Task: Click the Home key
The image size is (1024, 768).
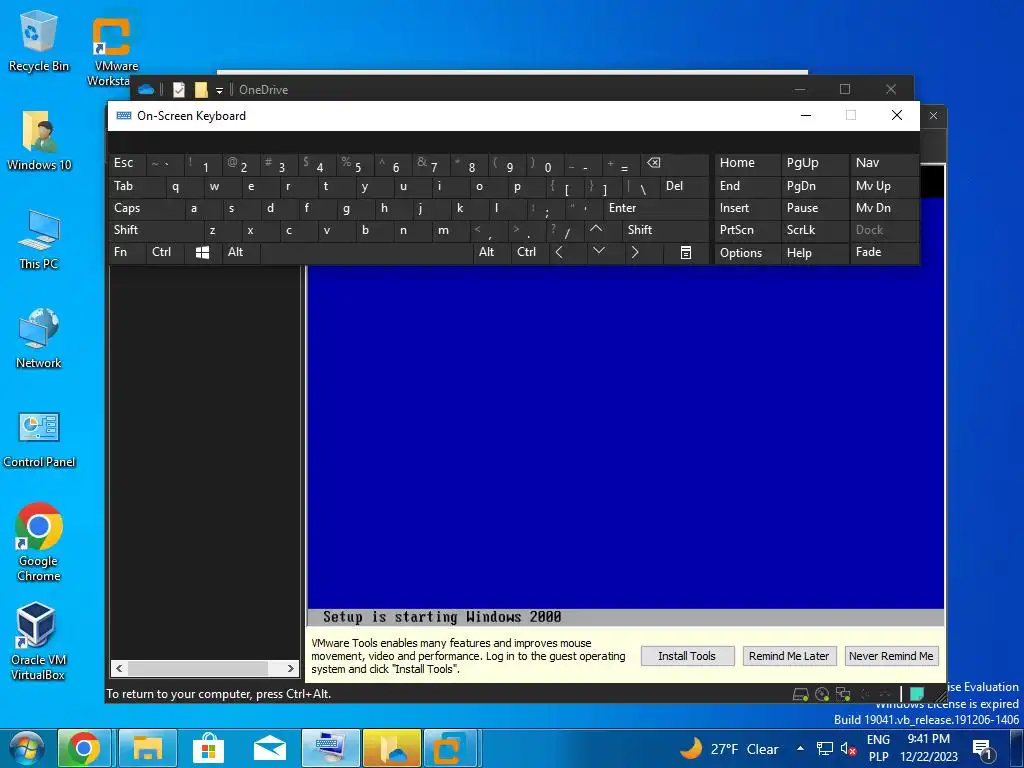Action: (746, 163)
